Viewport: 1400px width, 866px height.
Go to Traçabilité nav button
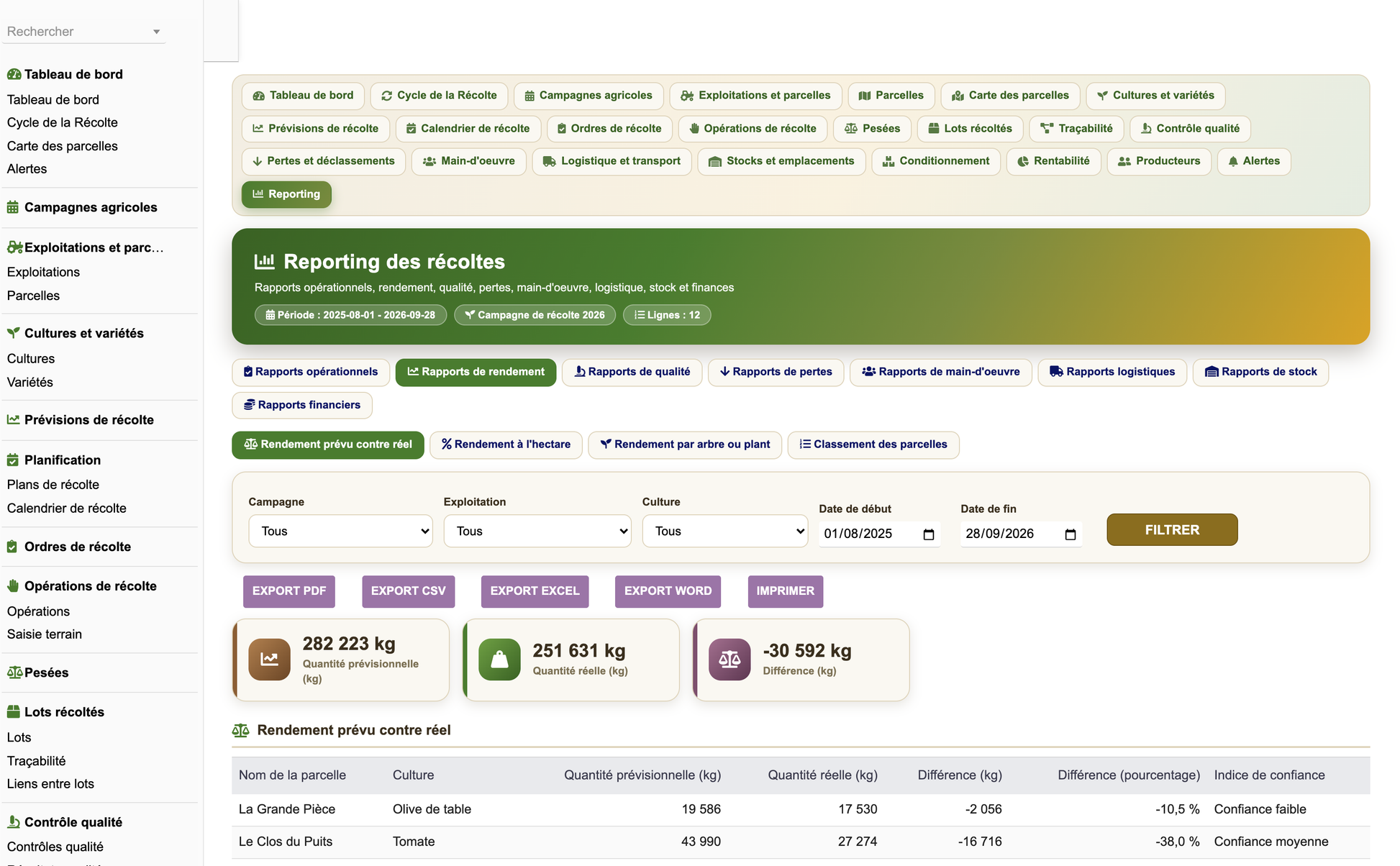click(x=1076, y=129)
